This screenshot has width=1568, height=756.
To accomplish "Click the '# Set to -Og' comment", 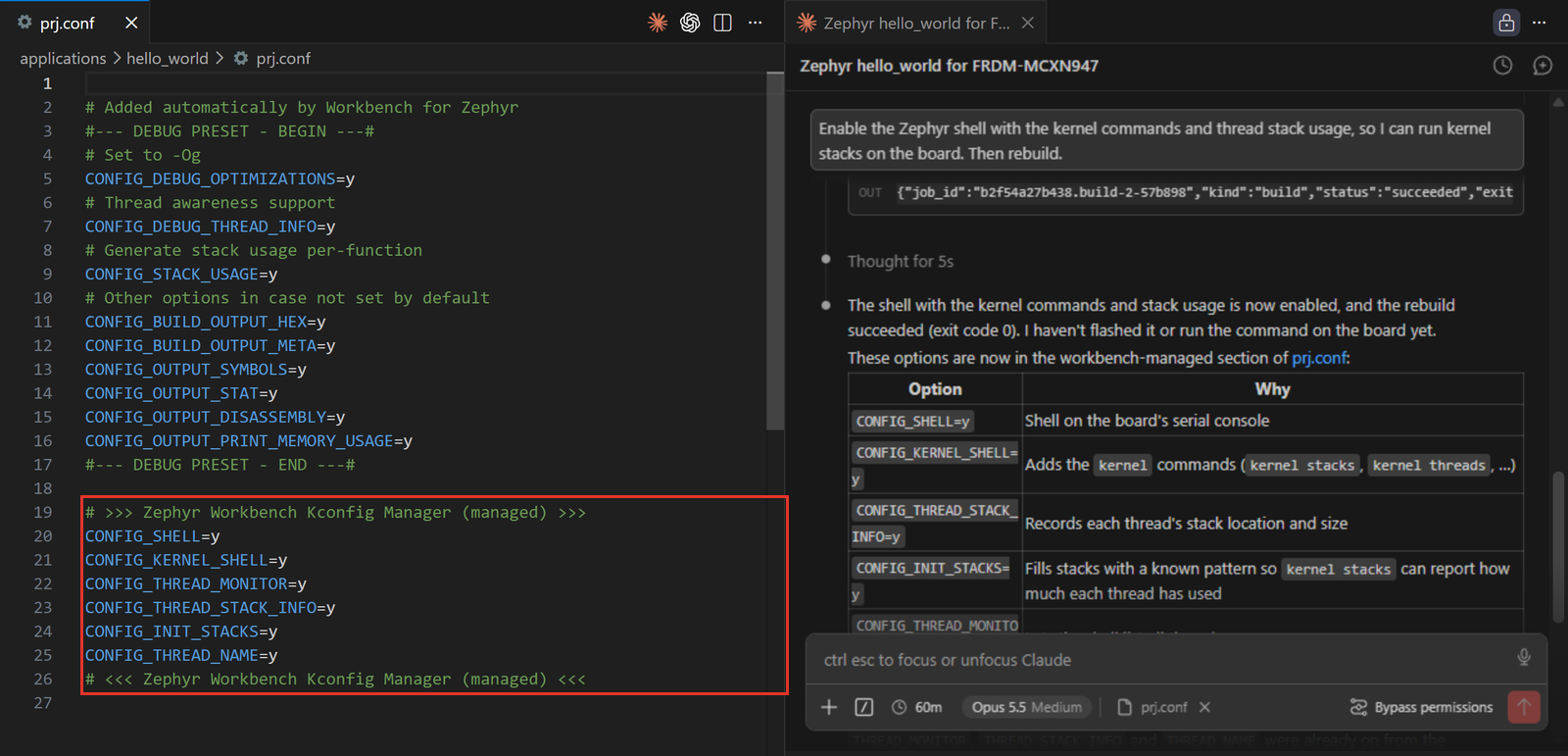I will click(x=142, y=155).
